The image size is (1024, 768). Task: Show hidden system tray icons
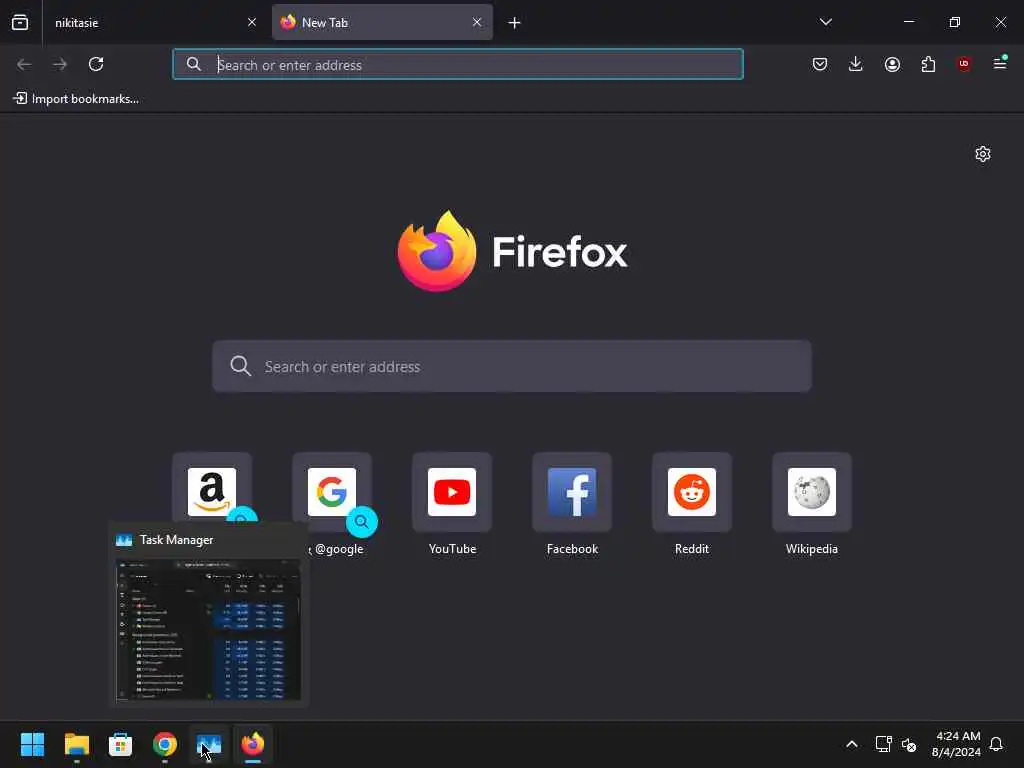click(x=852, y=744)
